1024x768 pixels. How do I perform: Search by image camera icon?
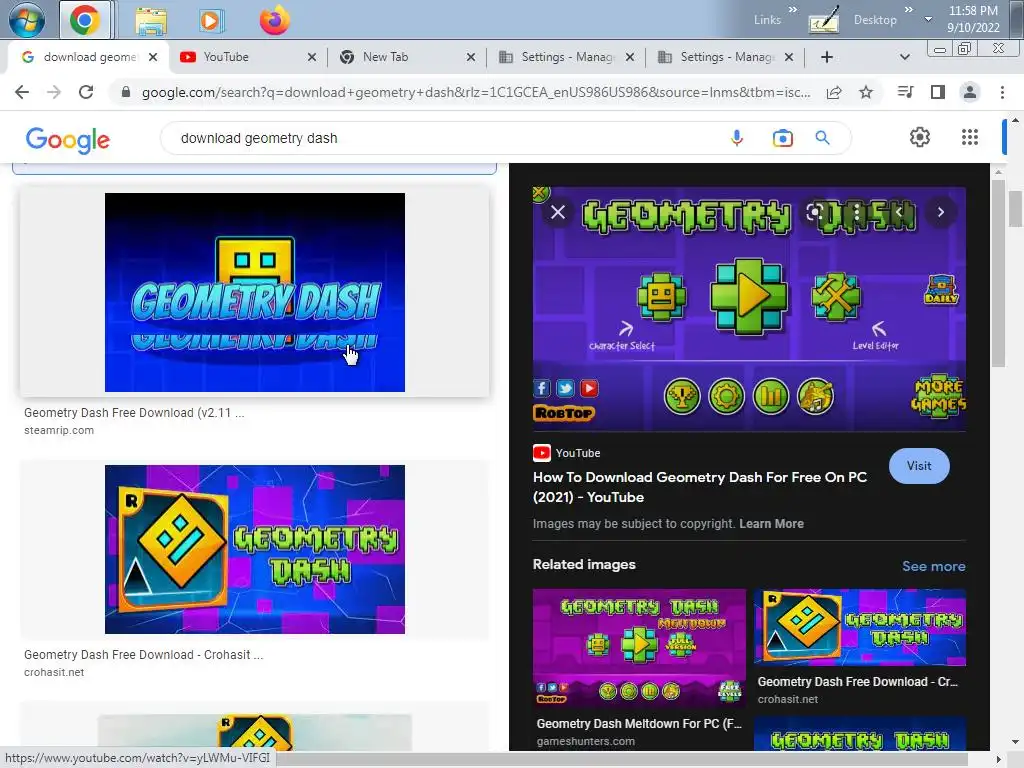pos(782,138)
